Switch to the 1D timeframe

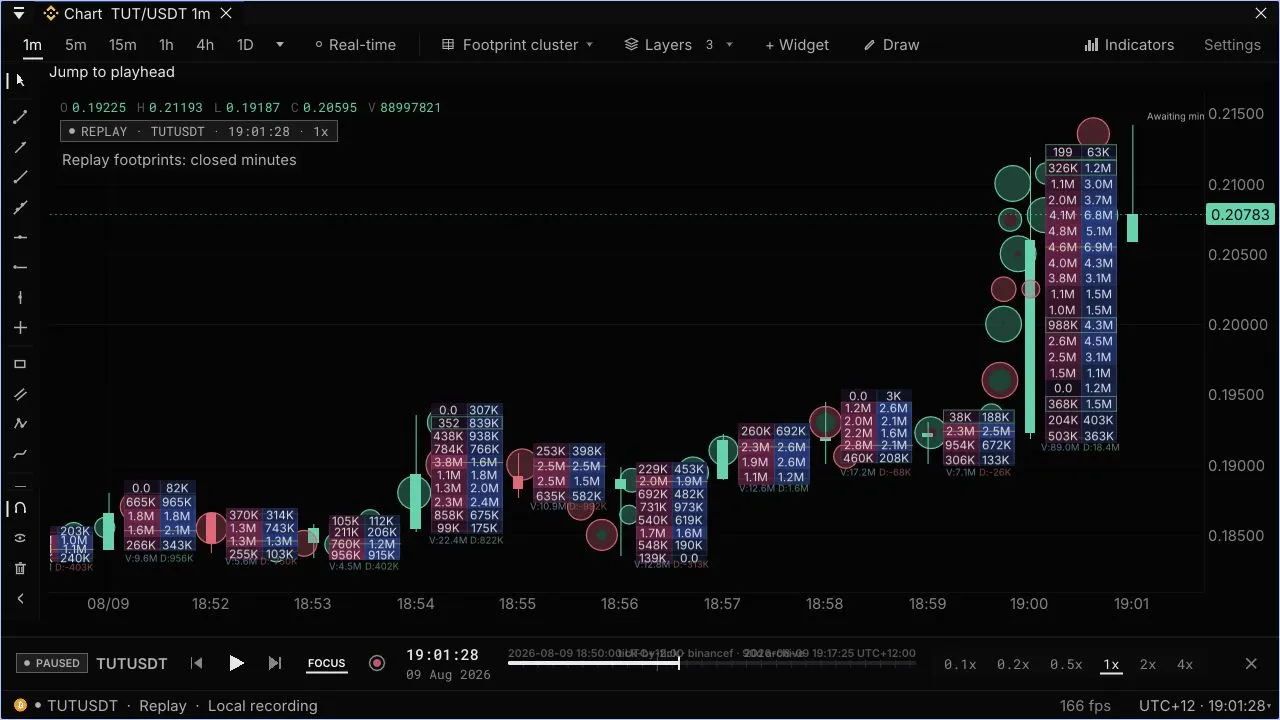[x=245, y=45]
